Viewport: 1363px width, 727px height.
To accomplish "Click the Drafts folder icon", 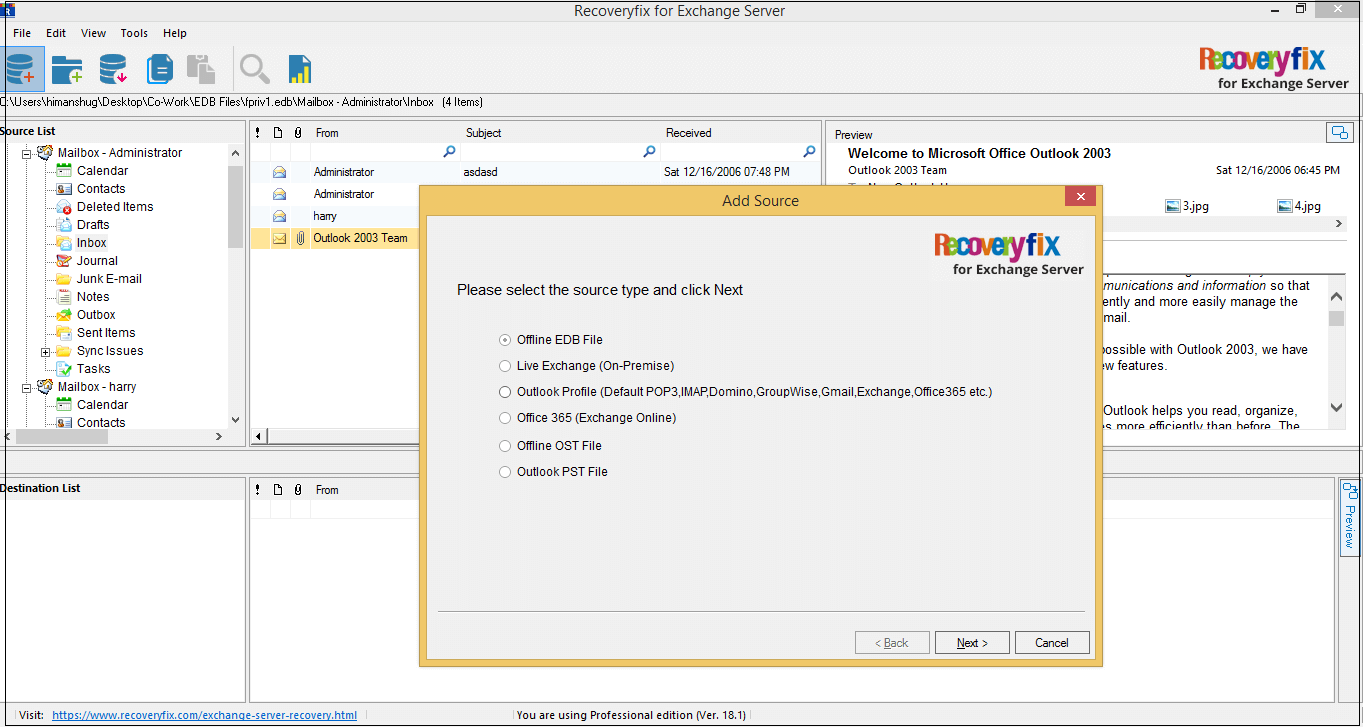I will (64, 225).
